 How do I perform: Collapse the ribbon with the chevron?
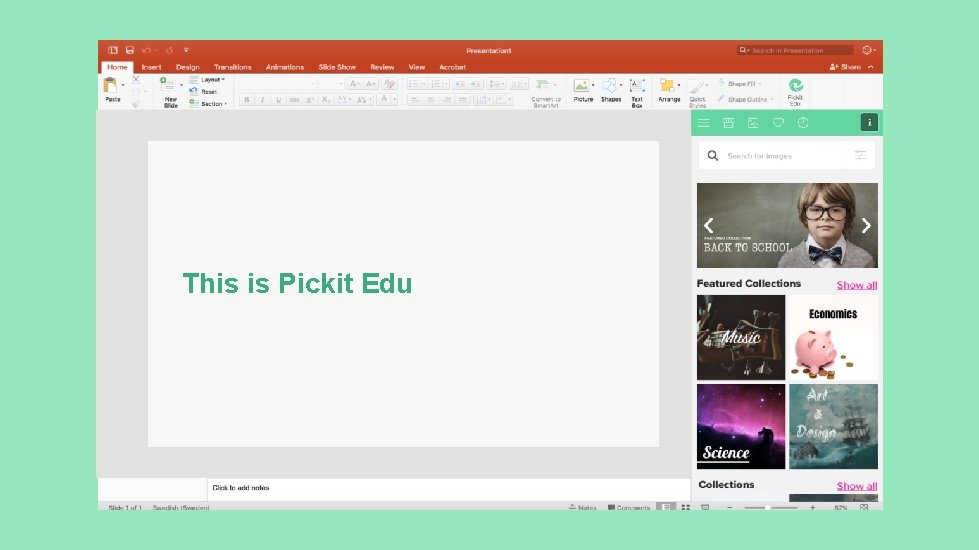870,67
